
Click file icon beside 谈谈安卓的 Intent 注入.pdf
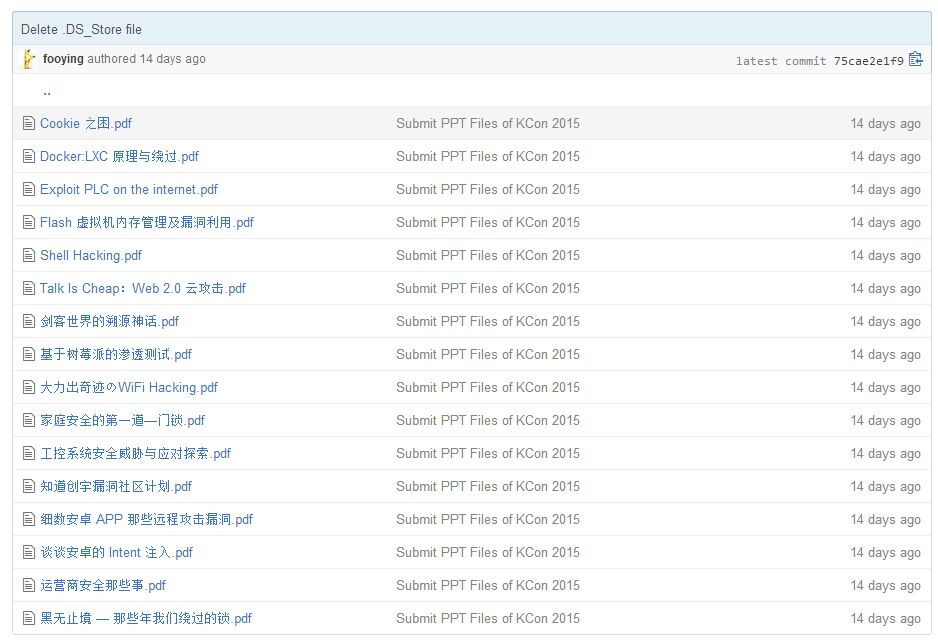tap(28, 552)
